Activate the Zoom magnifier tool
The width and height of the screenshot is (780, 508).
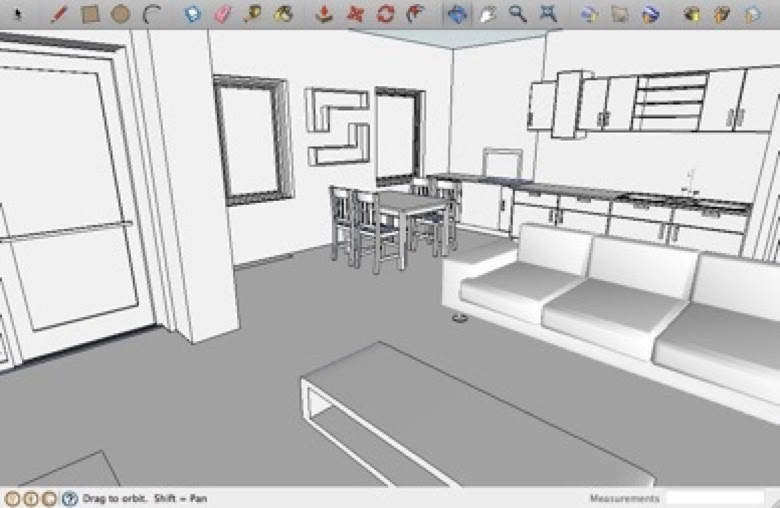pyautogui.click(x=517, y=14)
